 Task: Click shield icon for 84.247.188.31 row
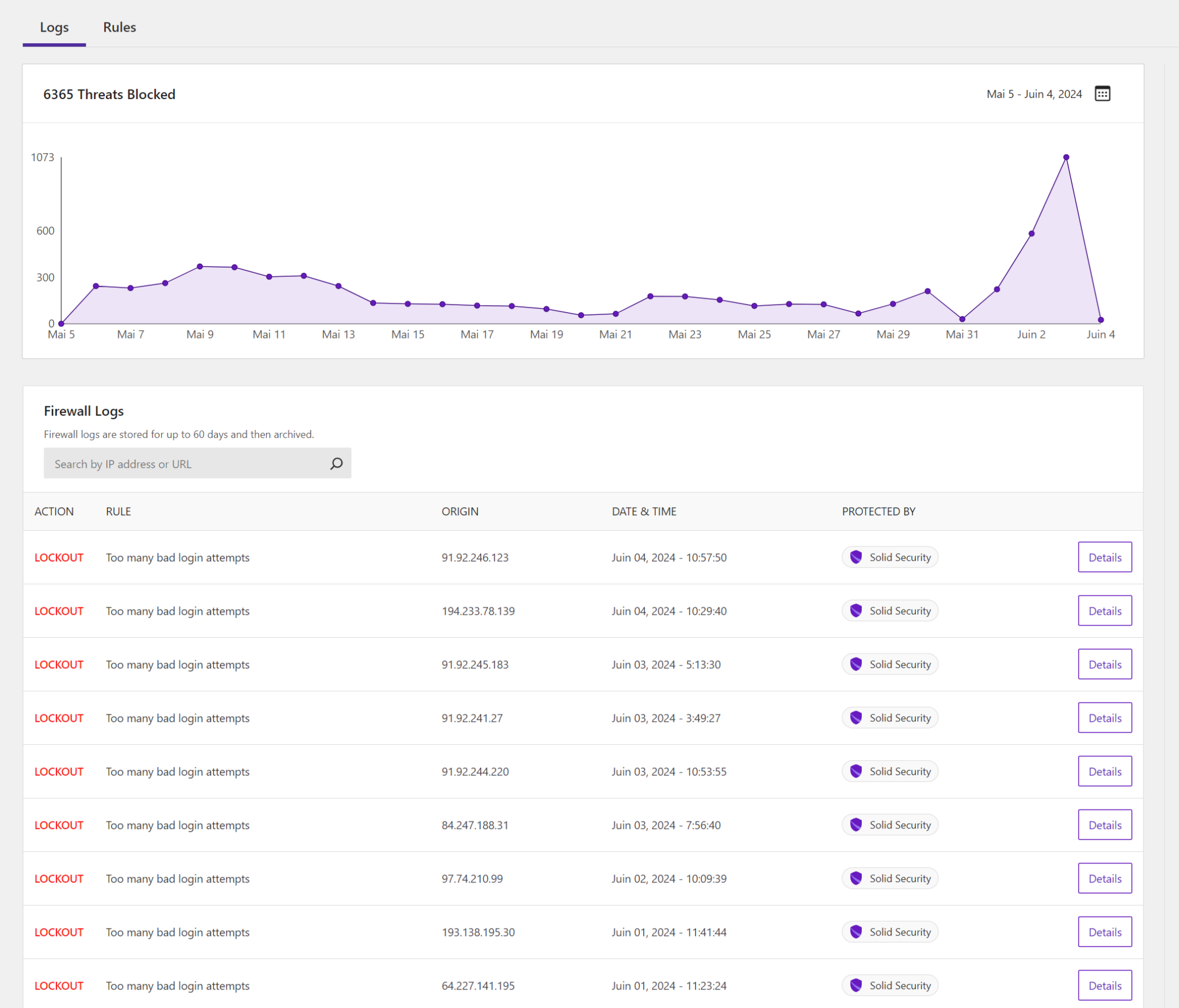856,824
